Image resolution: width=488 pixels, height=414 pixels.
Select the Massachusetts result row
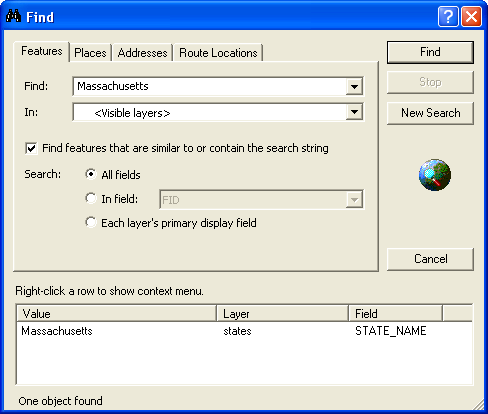coord(244,331)
